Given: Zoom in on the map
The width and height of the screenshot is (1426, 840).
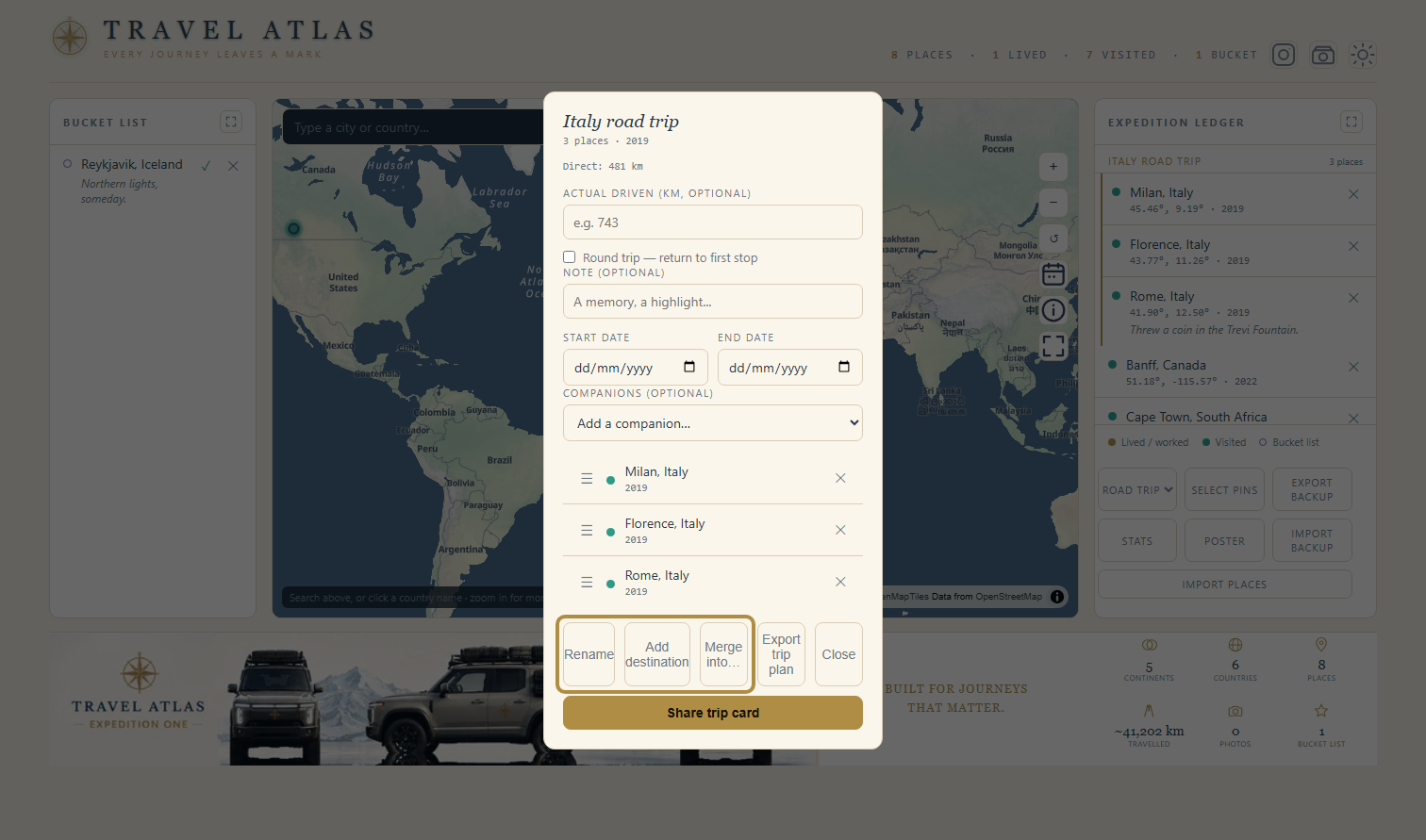Looking at the screenshot, I should (1053, 167).
